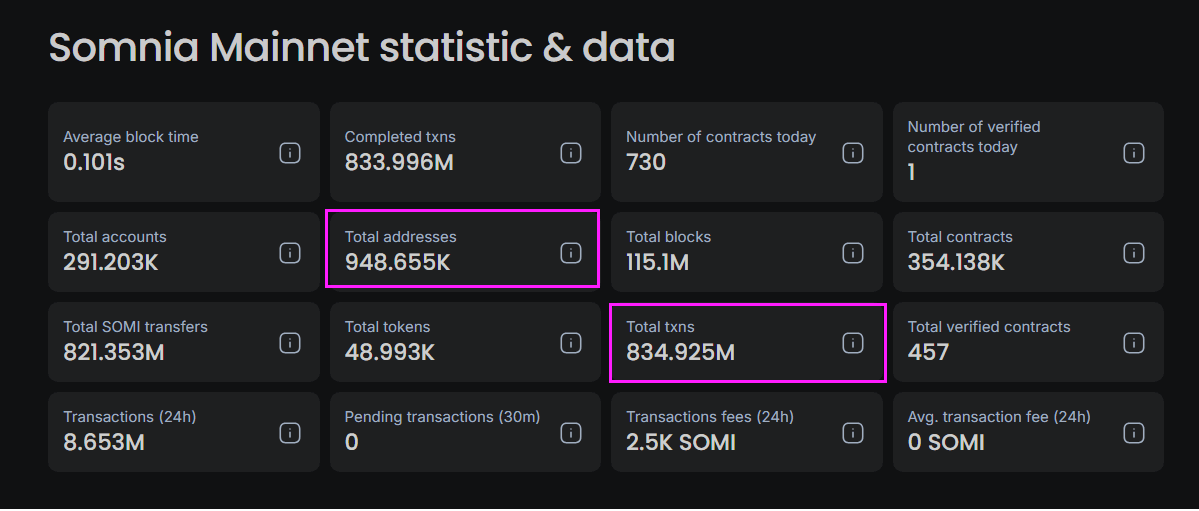Click Transactions fees (24h) info icon
The width and height of the screenshot is (1199, 511).
coord(852,433)
